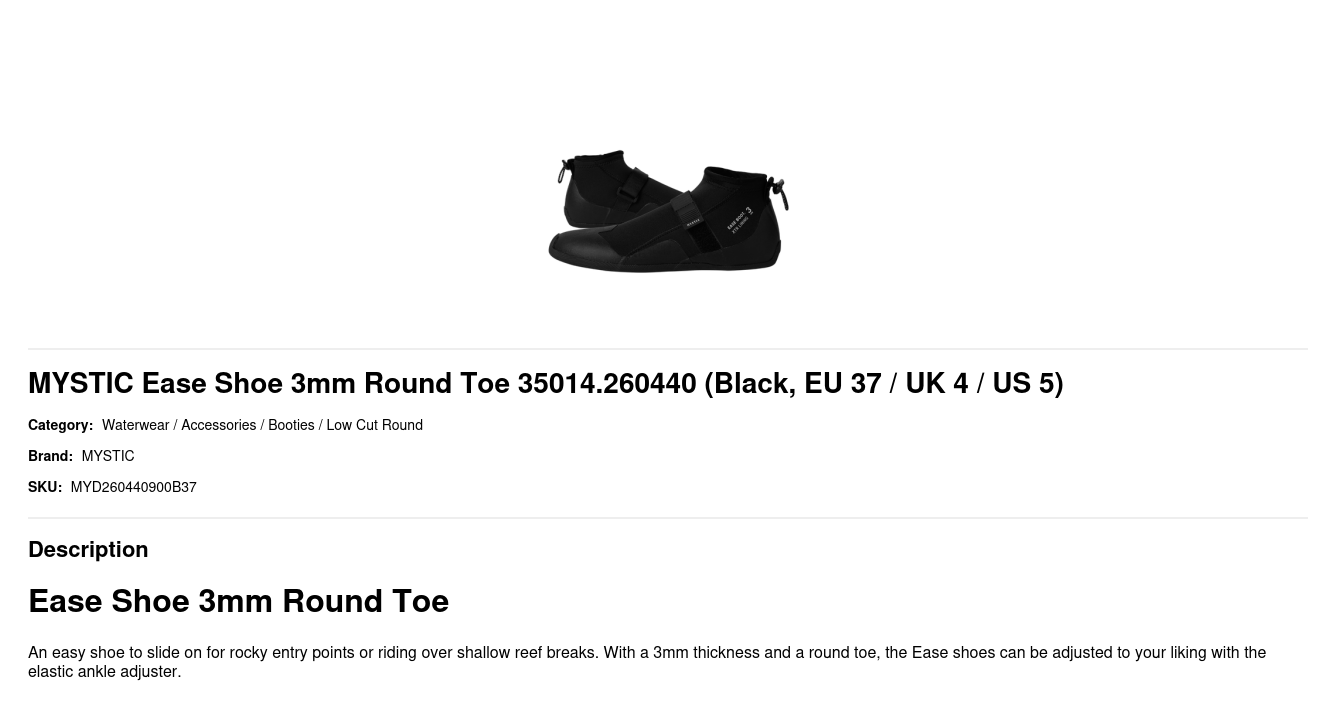Click the Description section heading

click(88, 549)
